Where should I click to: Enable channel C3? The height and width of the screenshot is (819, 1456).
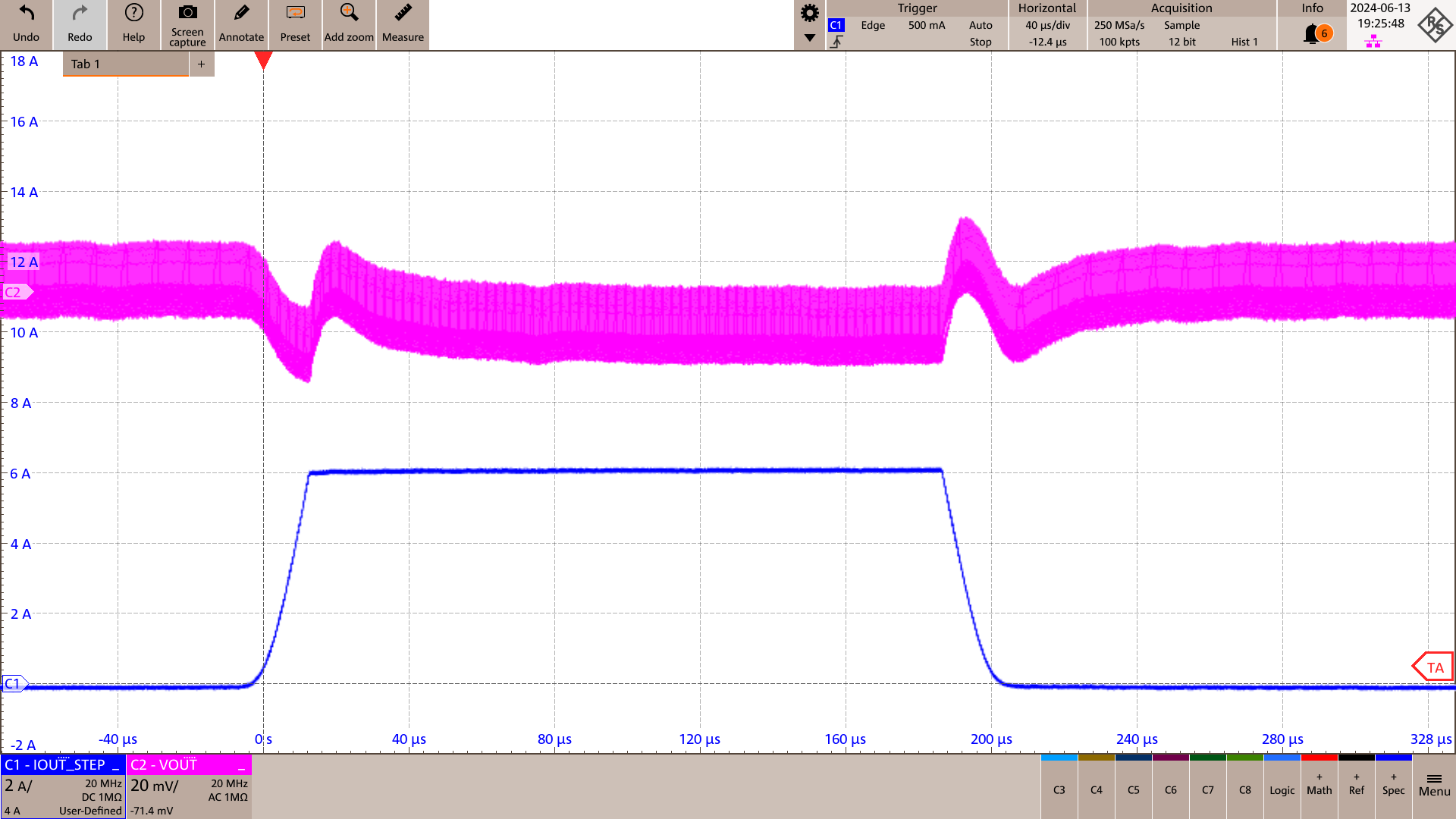[1059, 789]
